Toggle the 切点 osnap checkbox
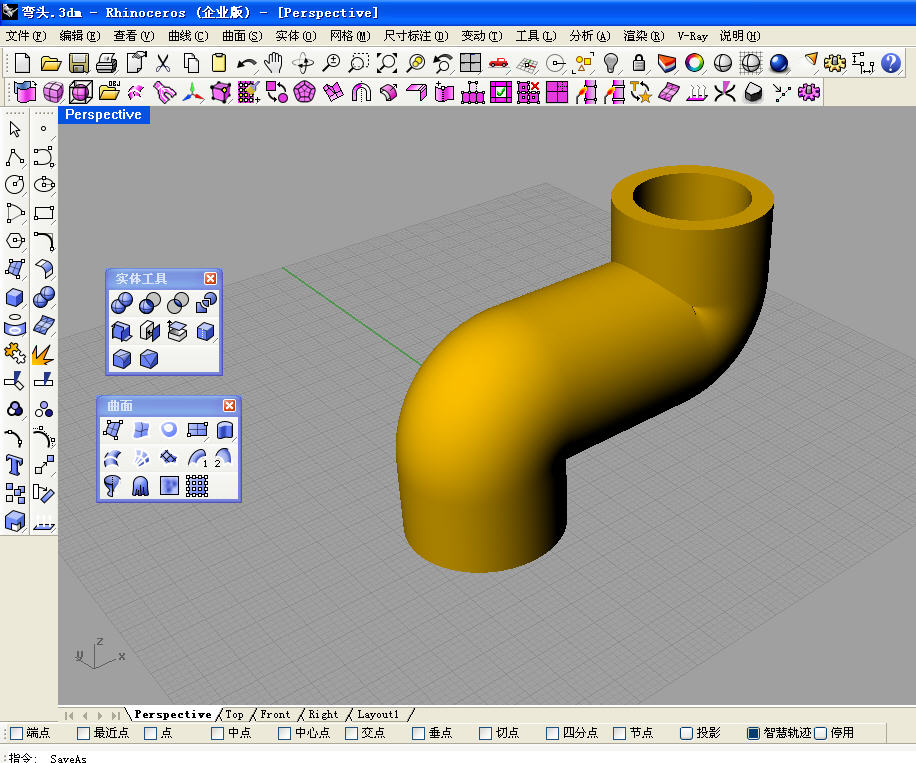The width and height of the screenshot is (916, 763). click(x=486, y=733)
